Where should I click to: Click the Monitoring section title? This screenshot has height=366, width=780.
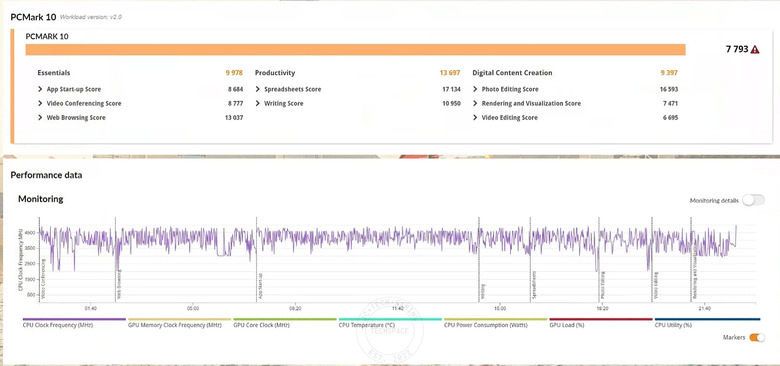click(41, 199)
